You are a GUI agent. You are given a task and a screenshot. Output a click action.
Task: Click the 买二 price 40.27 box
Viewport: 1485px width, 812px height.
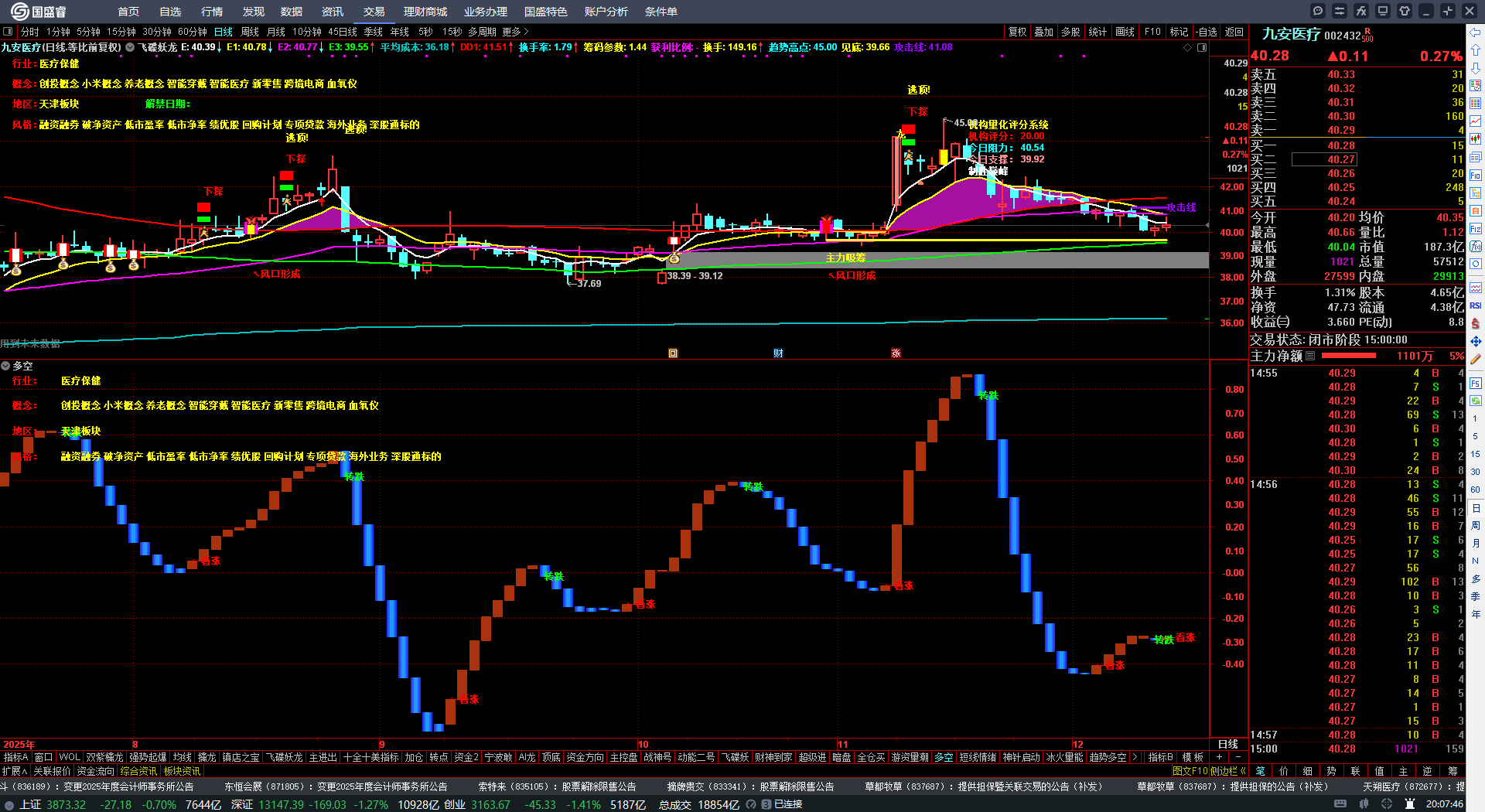pos(1324,159)
